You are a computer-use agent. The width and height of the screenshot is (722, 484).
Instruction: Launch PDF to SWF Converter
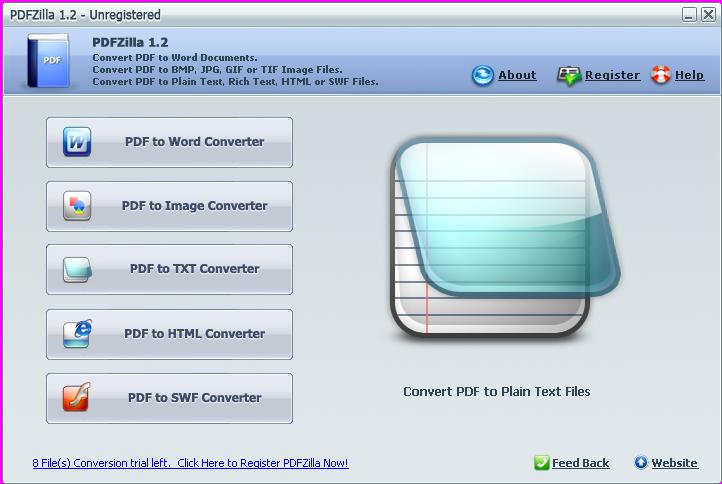(169, 398)
